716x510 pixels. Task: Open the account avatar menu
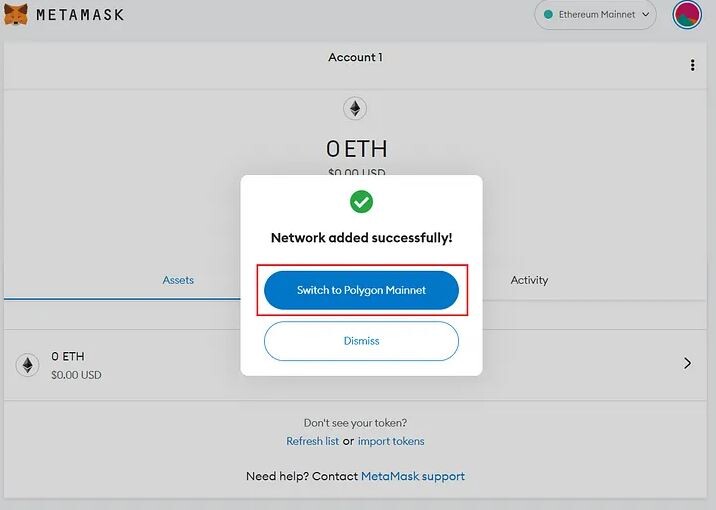coord(686,15)
